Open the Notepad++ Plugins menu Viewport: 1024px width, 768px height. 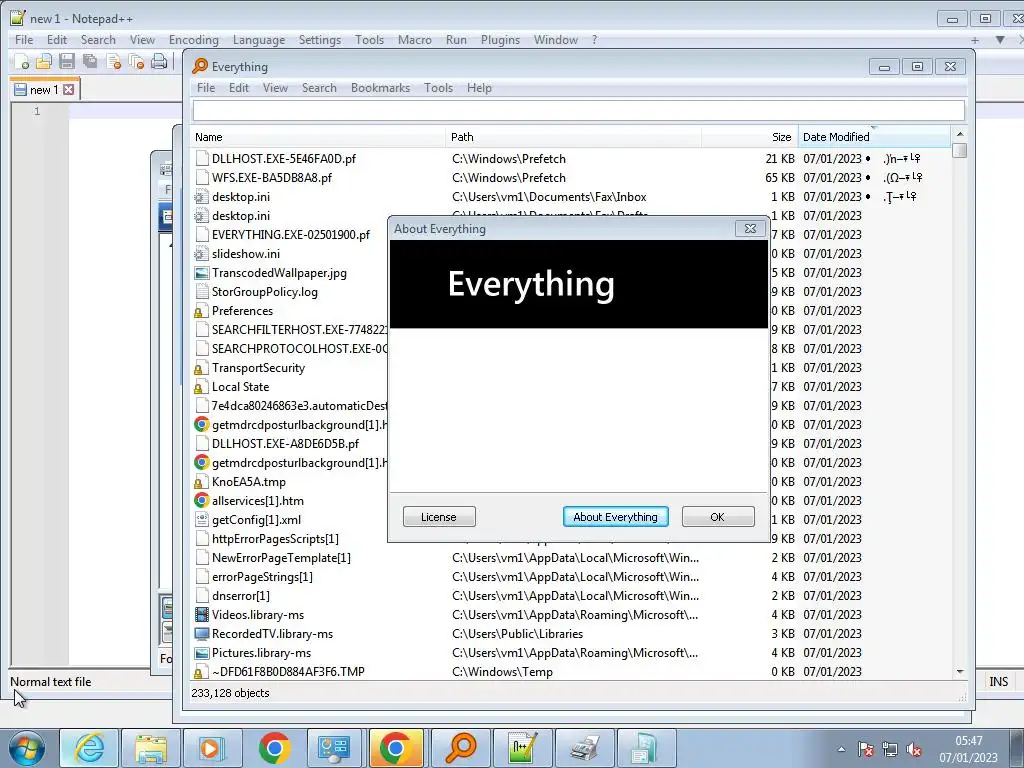point(500,40)
